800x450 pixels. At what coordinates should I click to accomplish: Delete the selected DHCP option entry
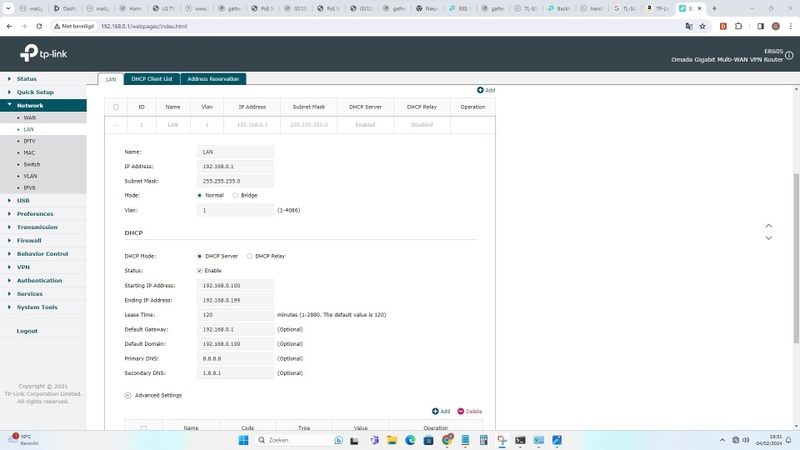(x=469, y=411)
